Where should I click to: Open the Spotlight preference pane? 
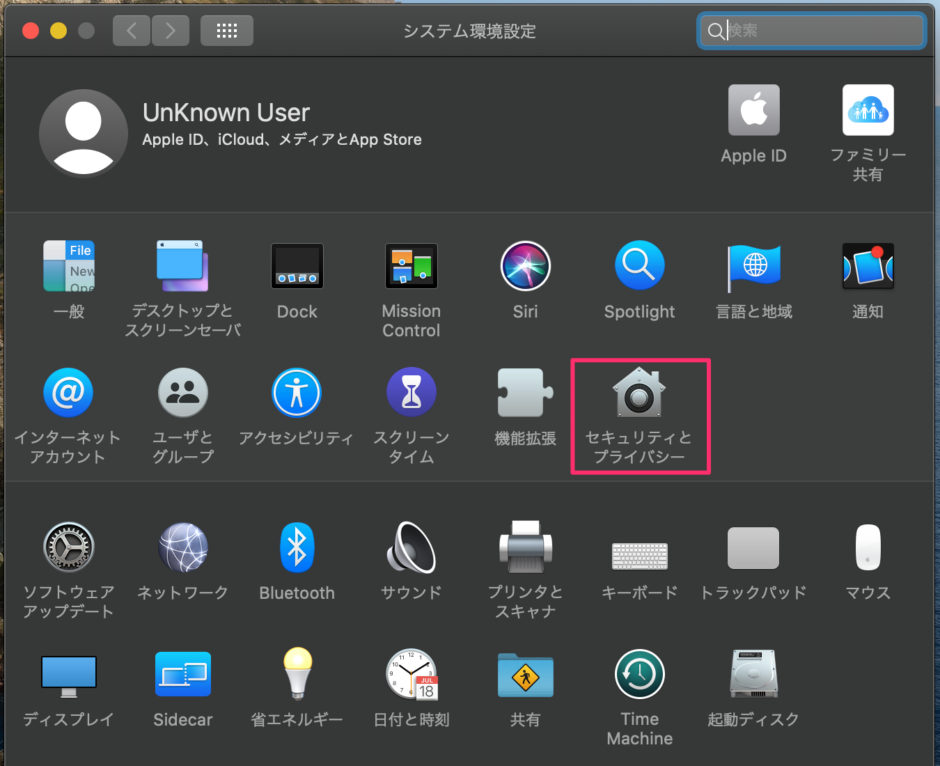(639, 266)
